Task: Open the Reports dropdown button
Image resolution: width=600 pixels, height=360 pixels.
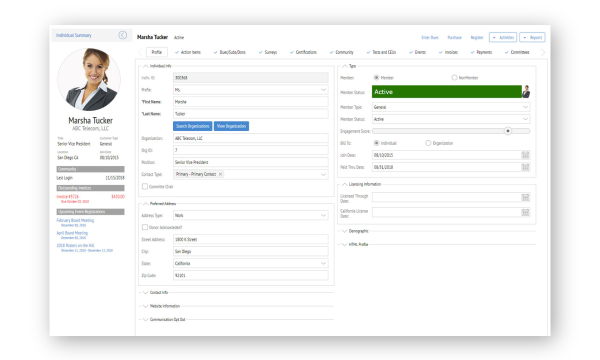Action: 532,37
